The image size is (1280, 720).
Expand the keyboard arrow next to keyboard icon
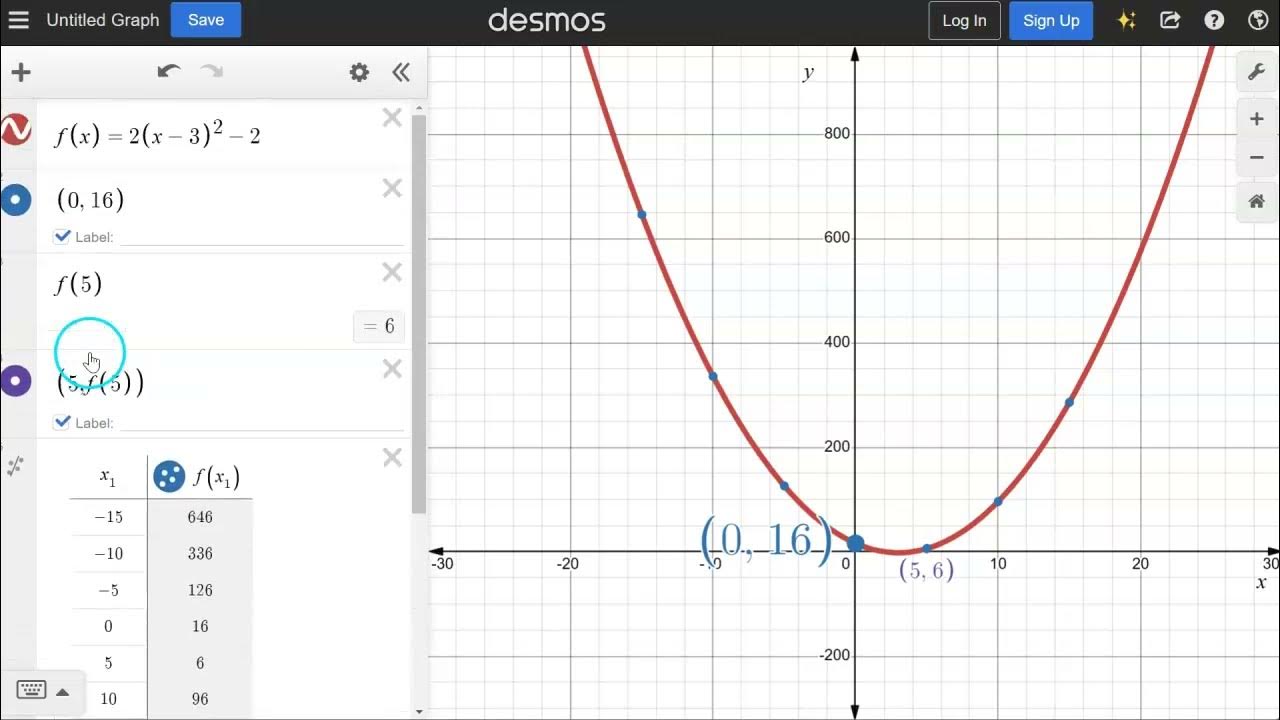pos(62,690)
